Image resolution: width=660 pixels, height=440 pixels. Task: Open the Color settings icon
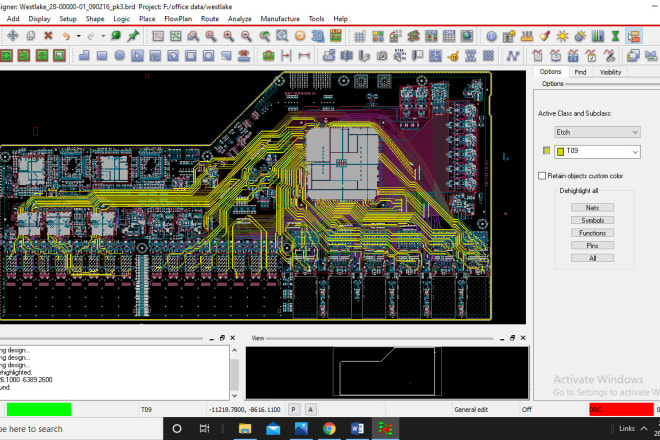[x=378, y=36]
